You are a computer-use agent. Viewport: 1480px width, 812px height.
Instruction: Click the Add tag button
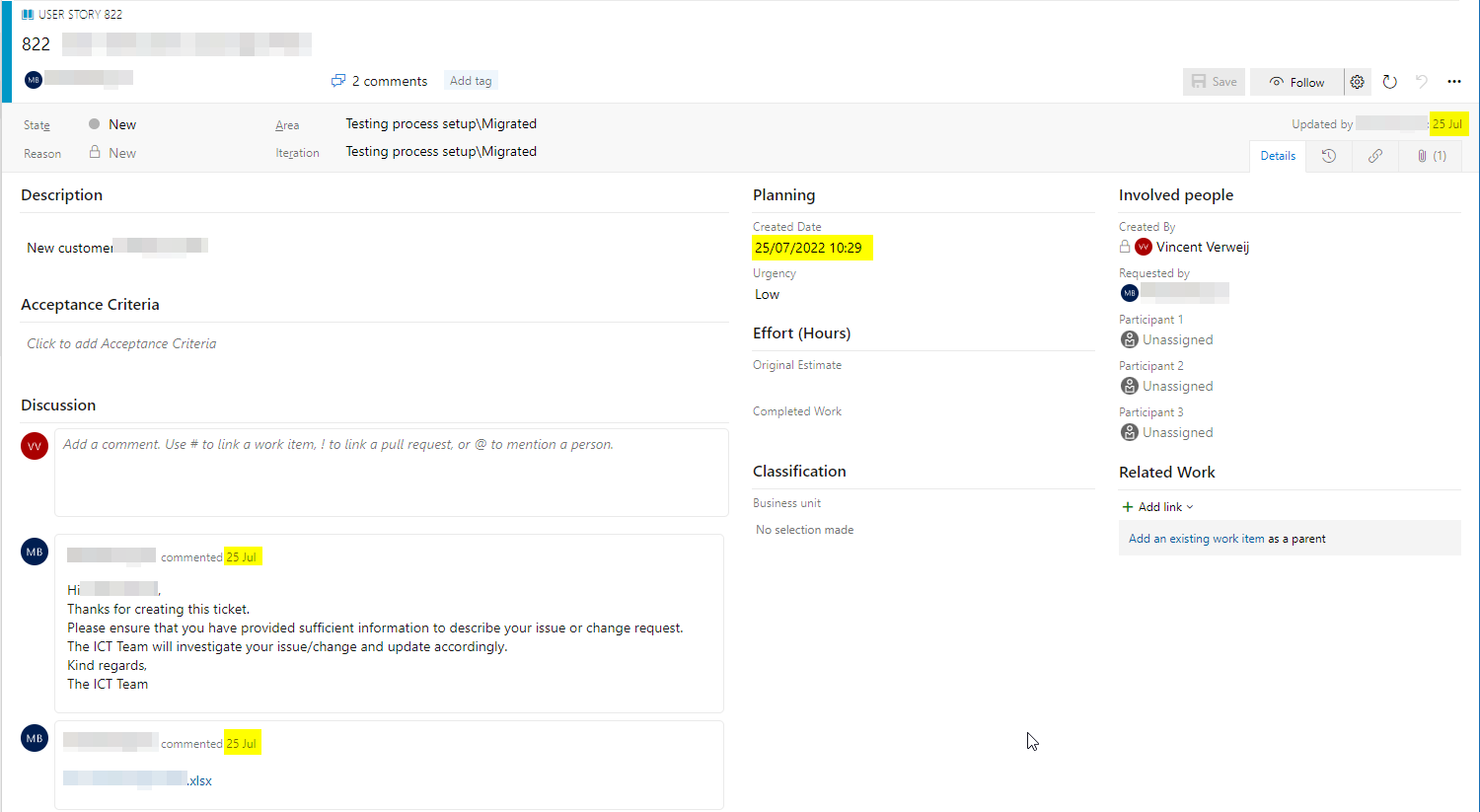click(471, 80)
